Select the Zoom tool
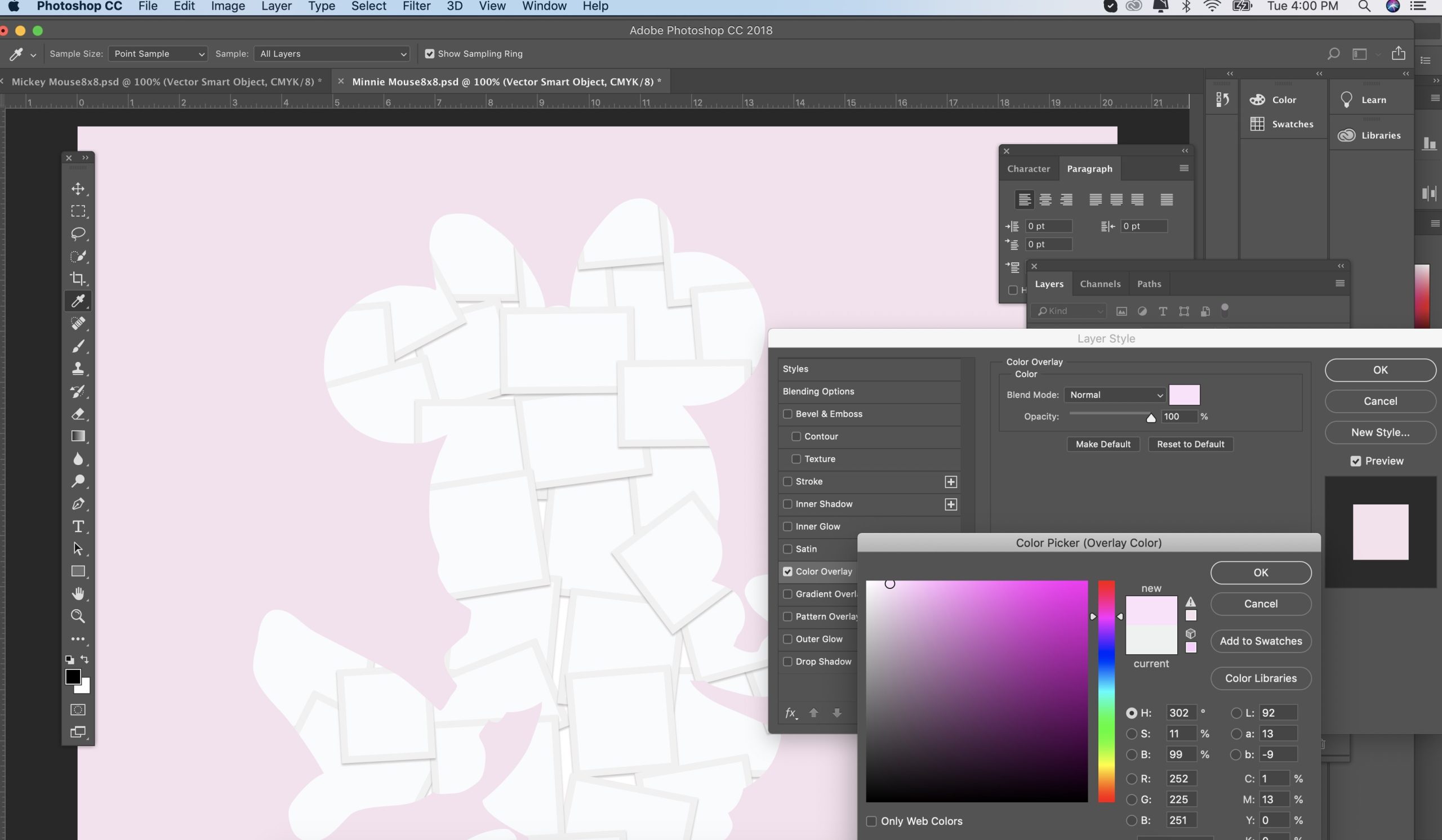The width and height of the screenshot is (1442, 840). 78,616
